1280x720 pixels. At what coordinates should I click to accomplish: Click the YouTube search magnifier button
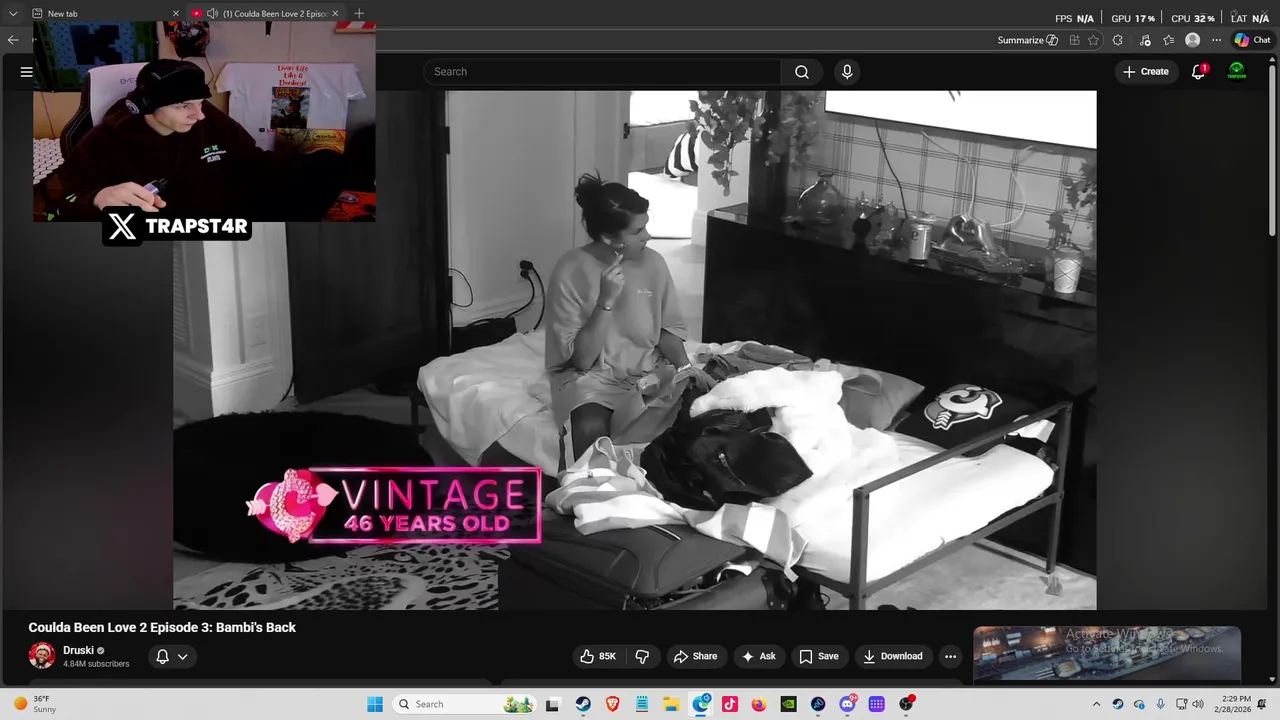click(x=802, y=72)
